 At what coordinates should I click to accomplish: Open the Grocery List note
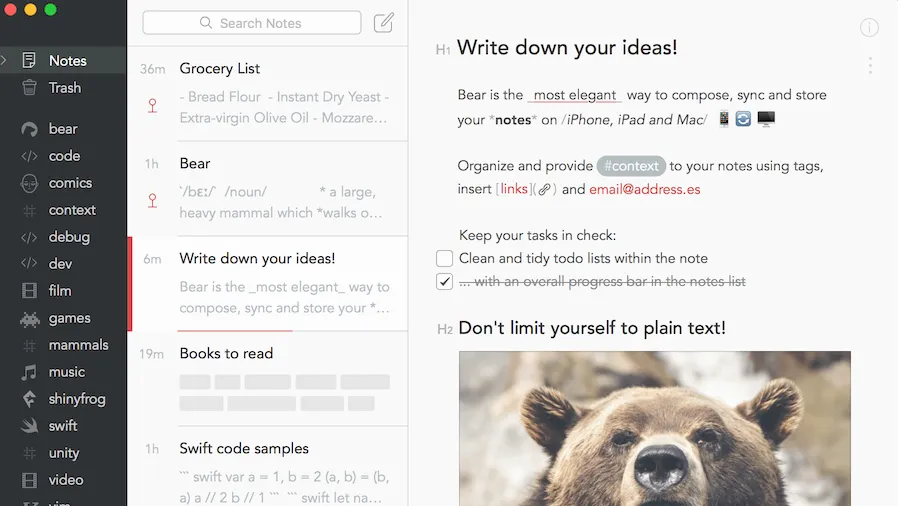pyautogui.click(x=267, y=93)
